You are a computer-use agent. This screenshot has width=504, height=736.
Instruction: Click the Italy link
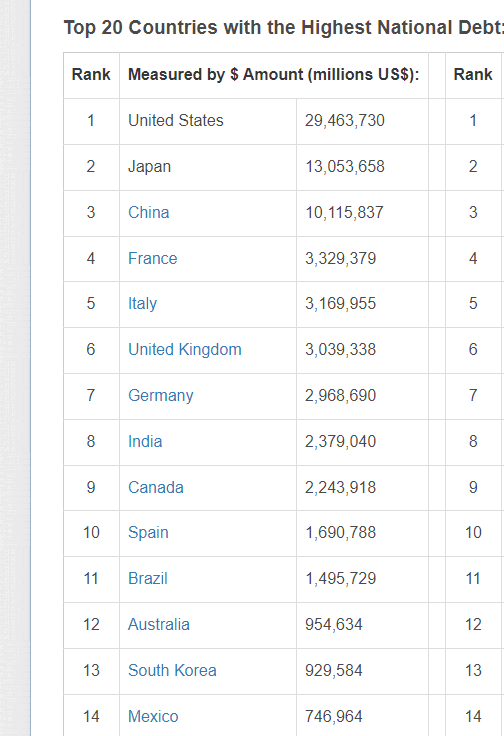tap(142, 304)
